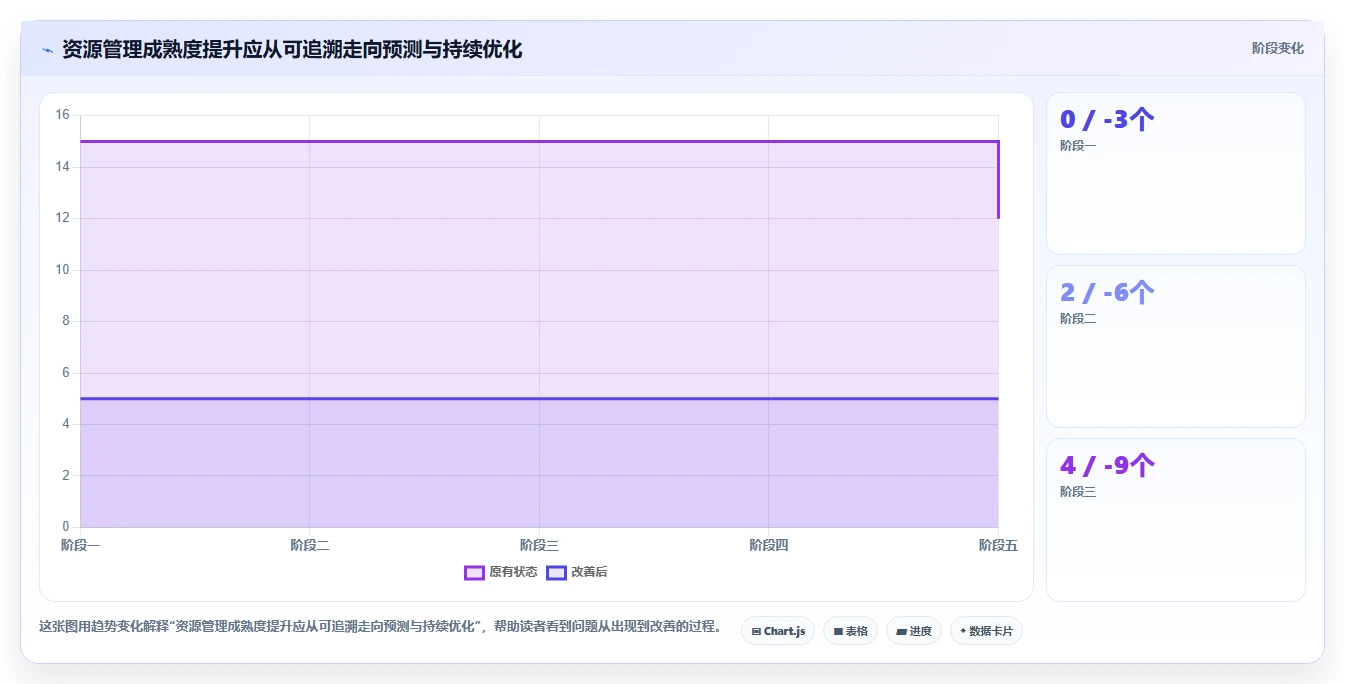Open the 4 / -9个 card
The image size is (1345, 684).
pyautogui.click(x=1176, y=520)
